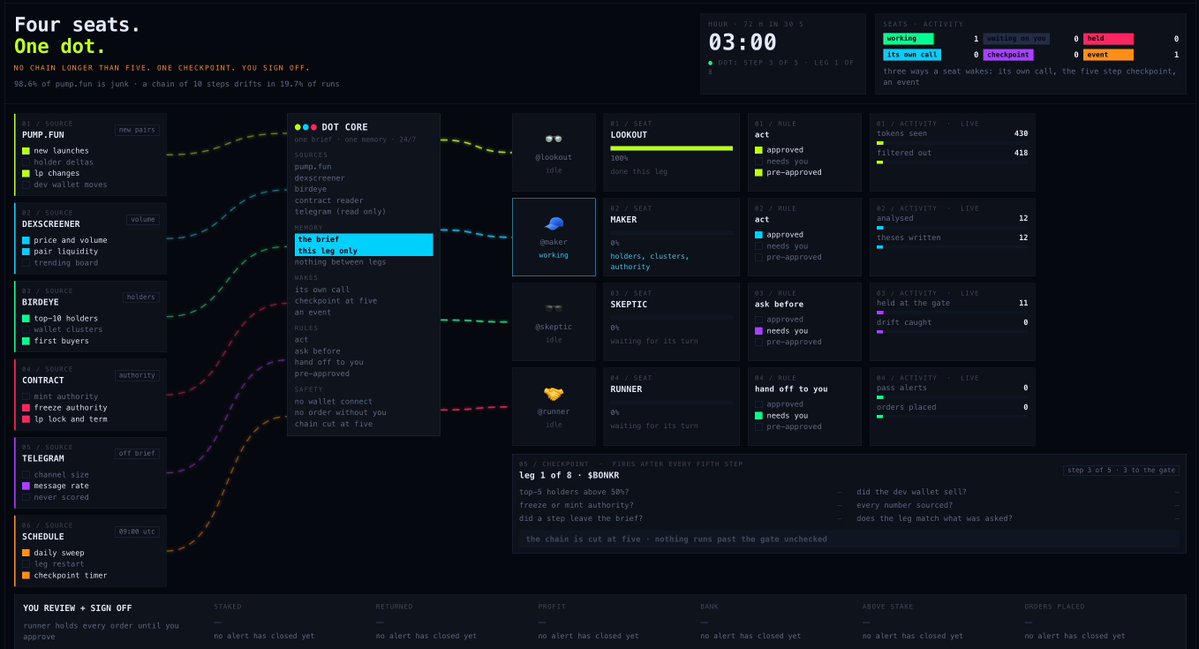Click the "step 3 of 5 · 3 to the gate" badge
1199x649 pixels.
pos(1122,470)
